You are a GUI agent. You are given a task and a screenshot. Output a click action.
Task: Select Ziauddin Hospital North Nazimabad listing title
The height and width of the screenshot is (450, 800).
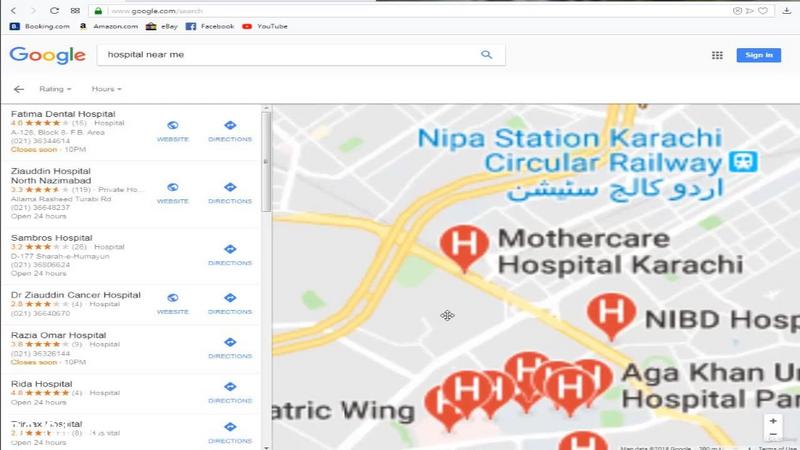[x=51, y=176]
